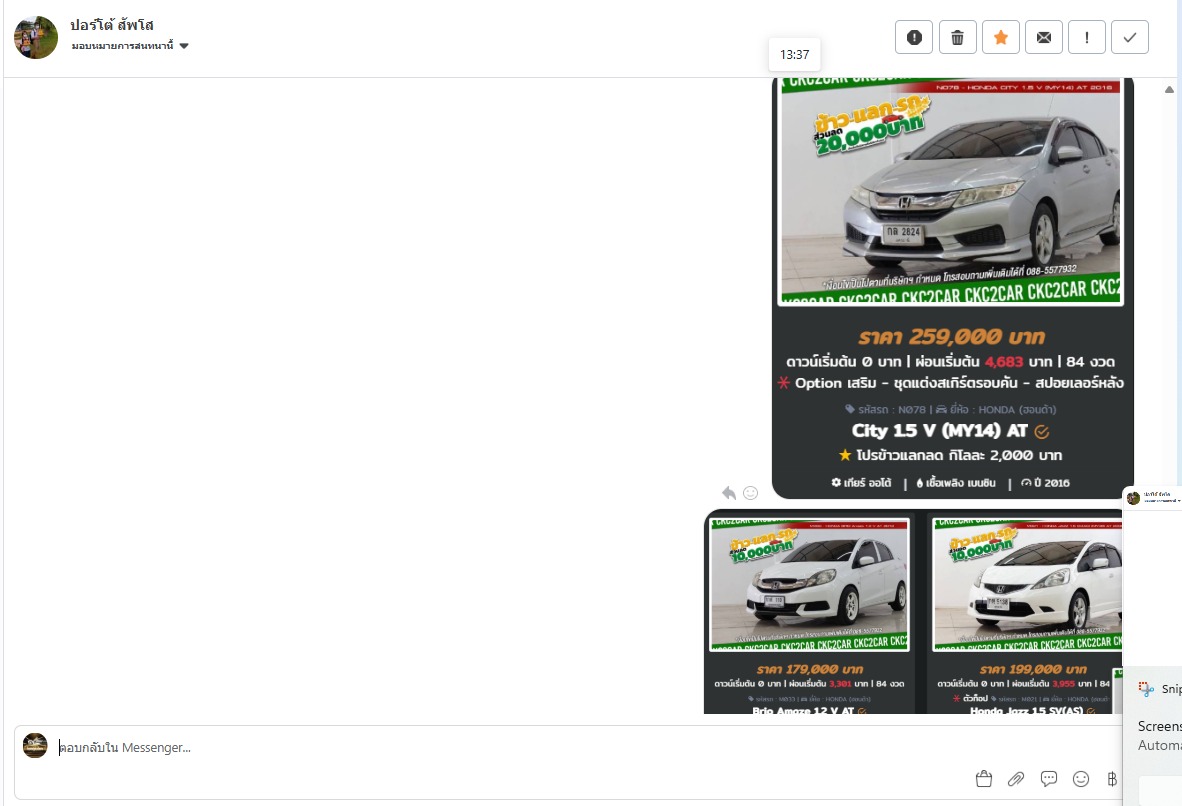1182x806 pixels.
Task: Attach a file with the paperclip icon
Action: [x=1016, y=779]
